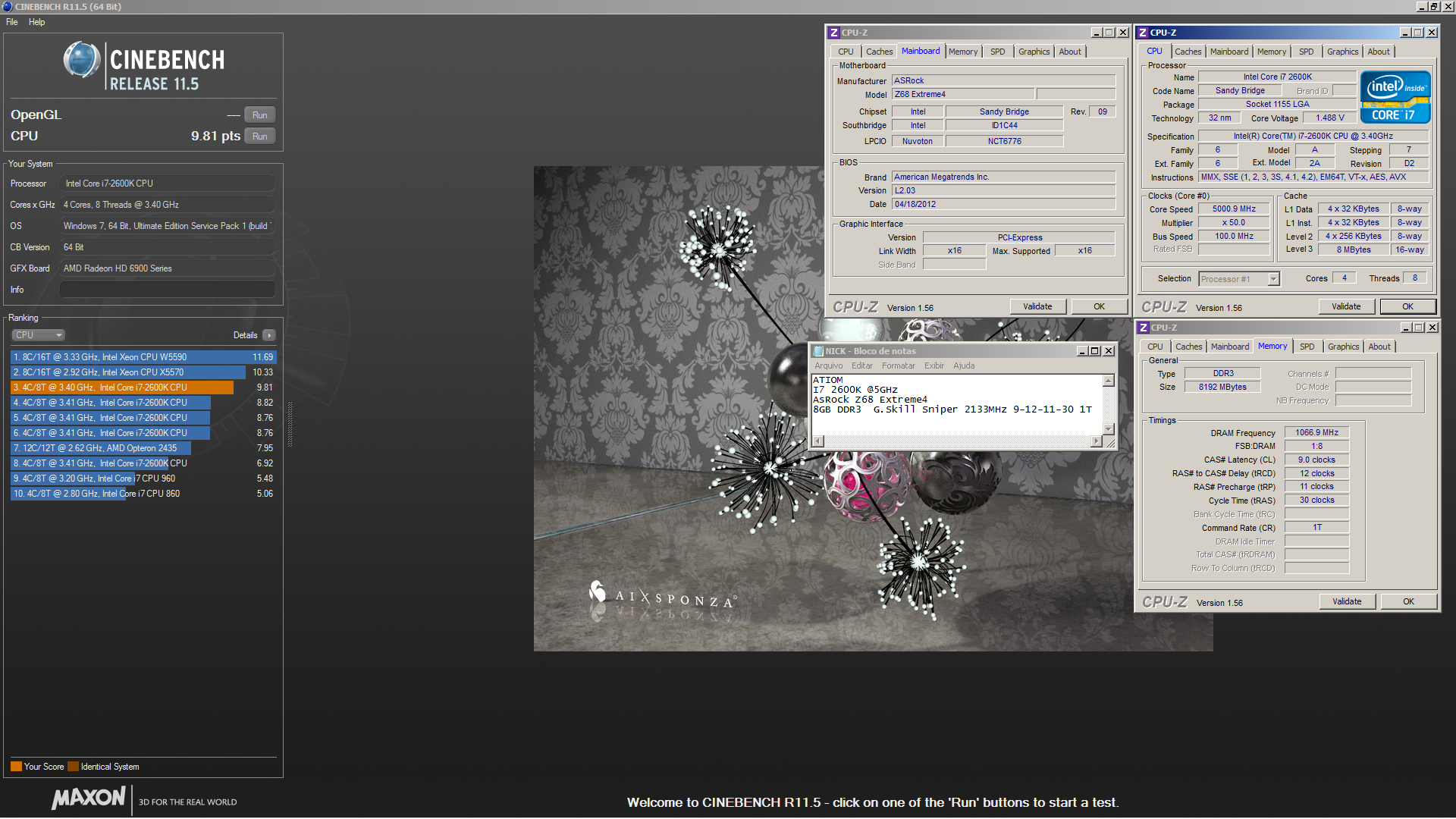Screen dimensions: 1456x819
Task: Select ranking row Core i7 CPU 960
Action: [x=143, y=479]
